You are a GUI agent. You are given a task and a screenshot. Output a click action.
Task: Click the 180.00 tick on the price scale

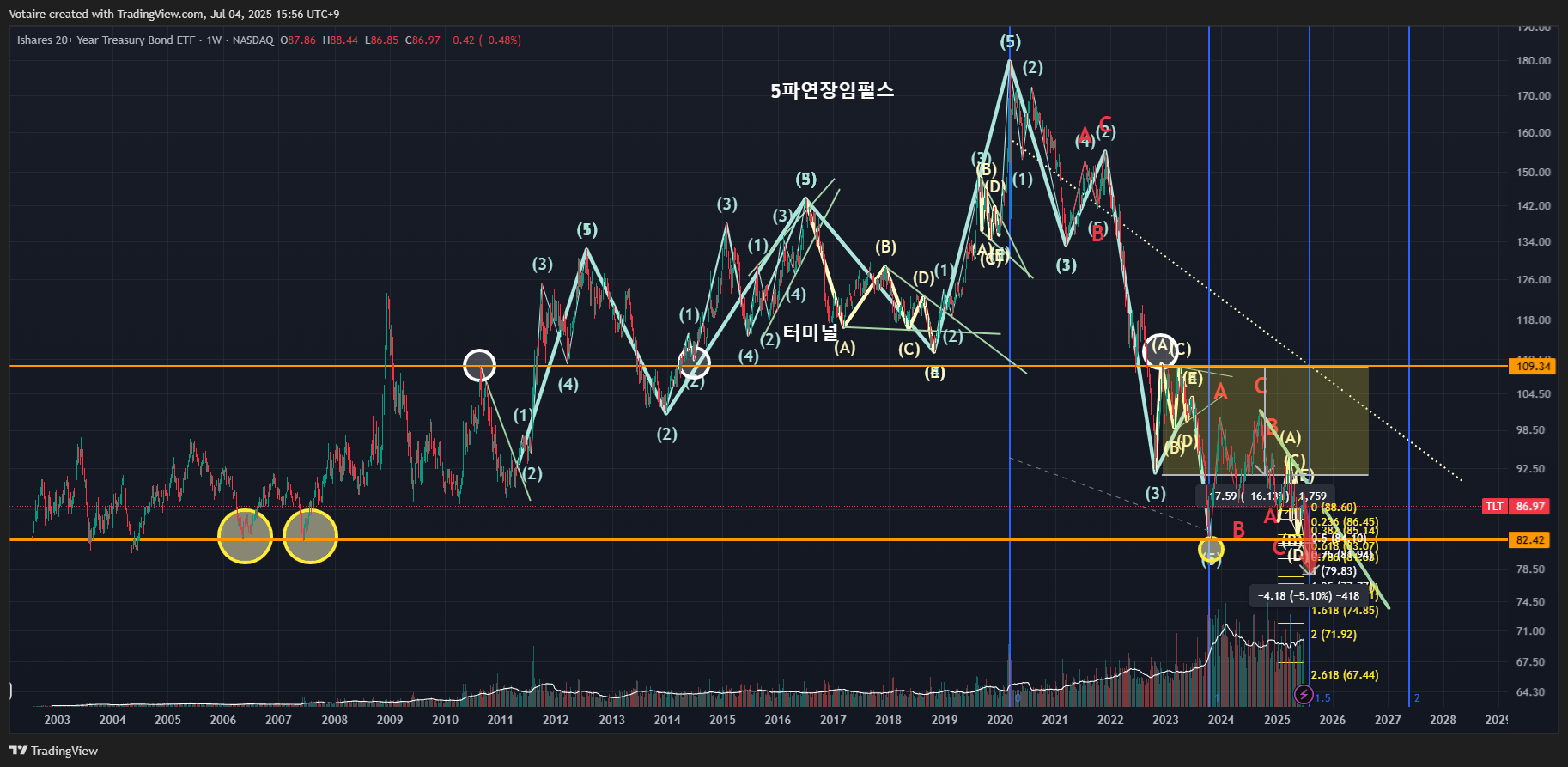pyautogui.click(x=1534, y=61)
